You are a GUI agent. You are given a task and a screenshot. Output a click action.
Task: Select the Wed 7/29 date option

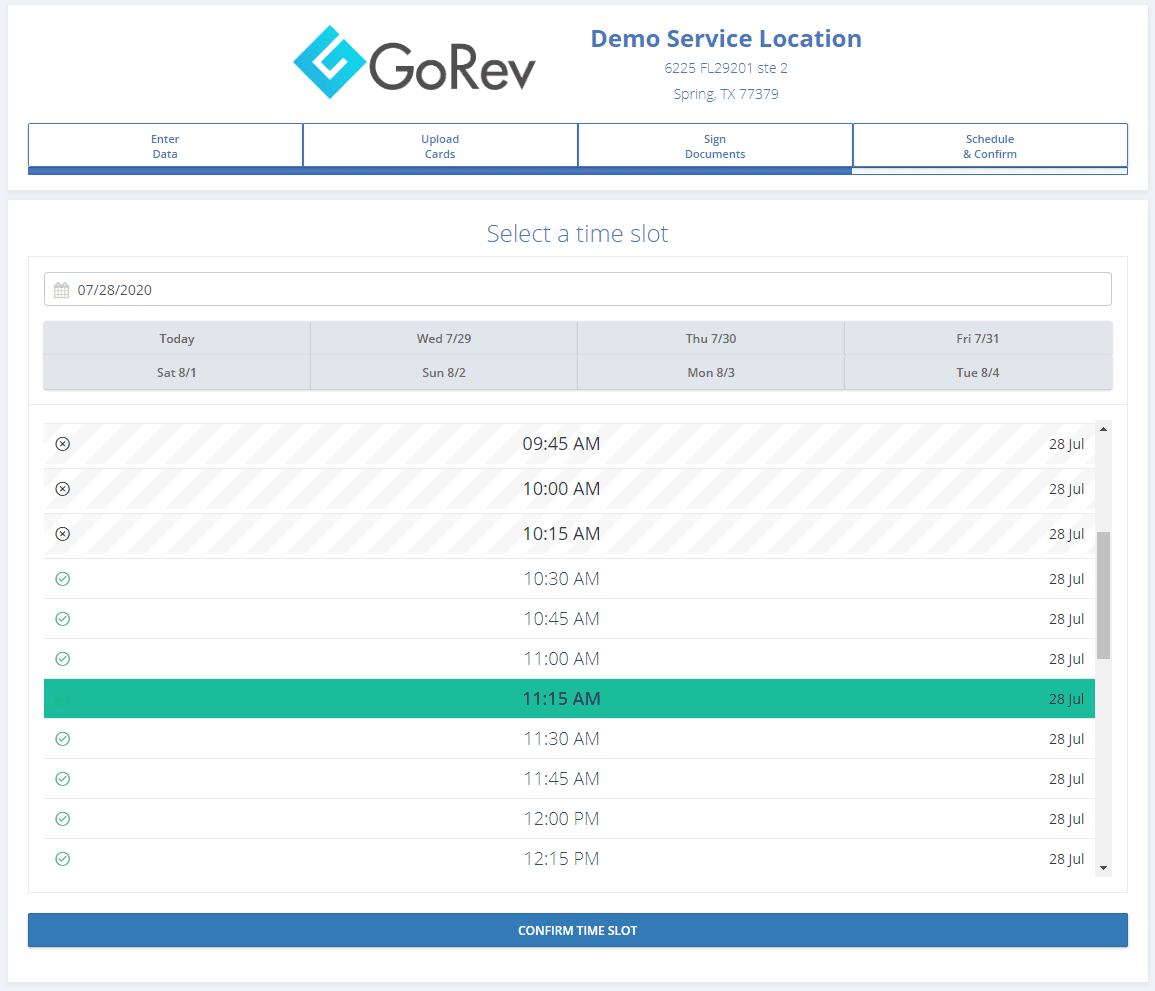click(443, 338)
